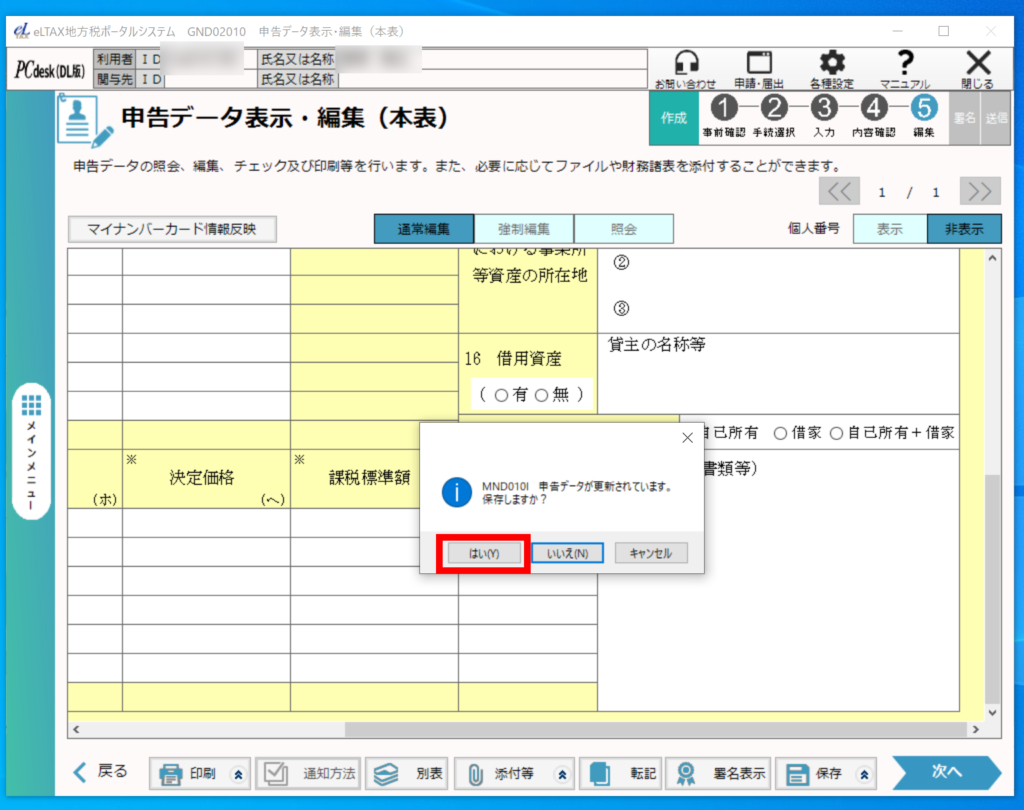Switch to 照会 view mode tab
The height and width of the screenshot is (810, 1024).
pos(623,229)
